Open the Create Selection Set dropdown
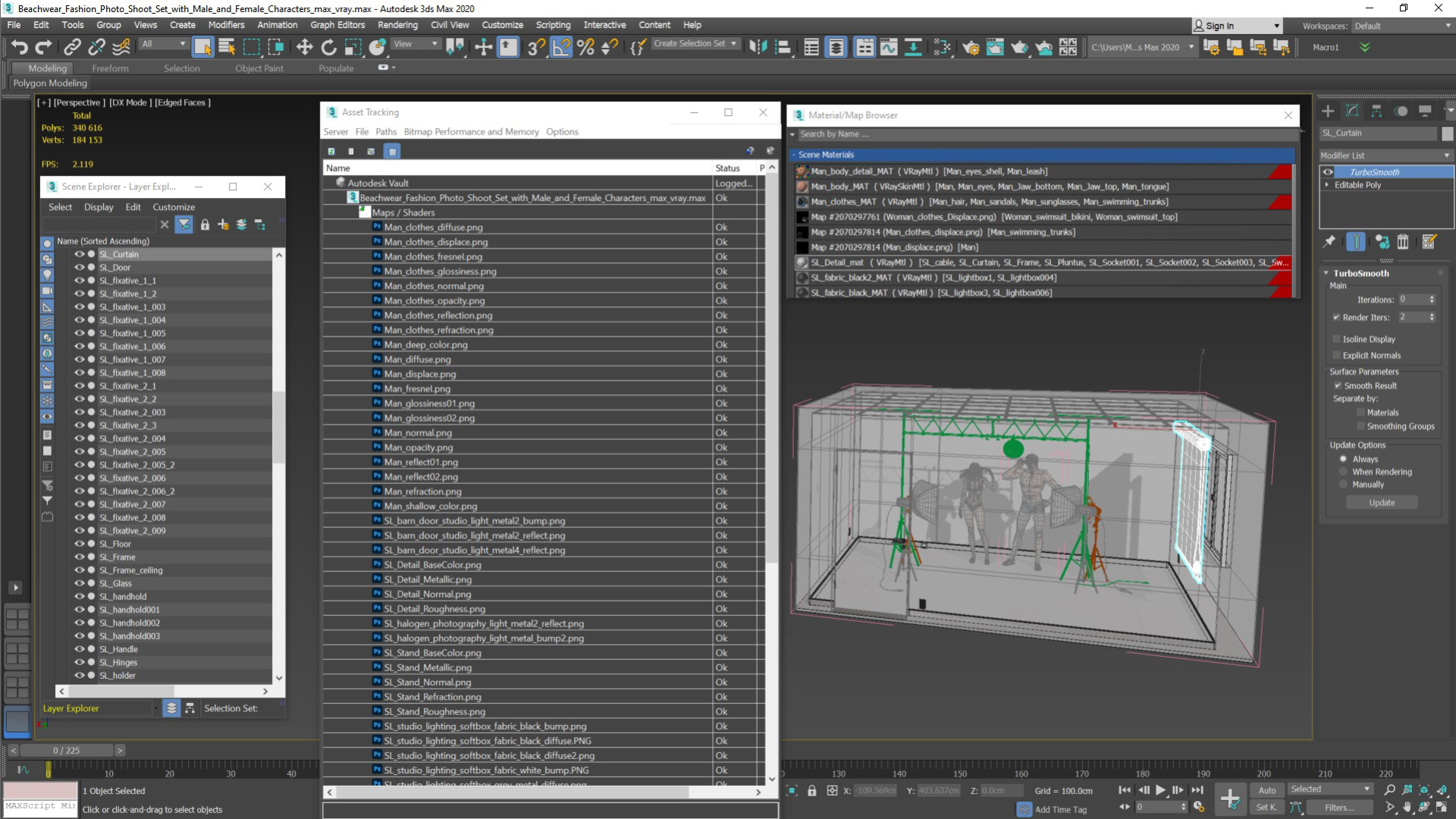 click(695, 44)
